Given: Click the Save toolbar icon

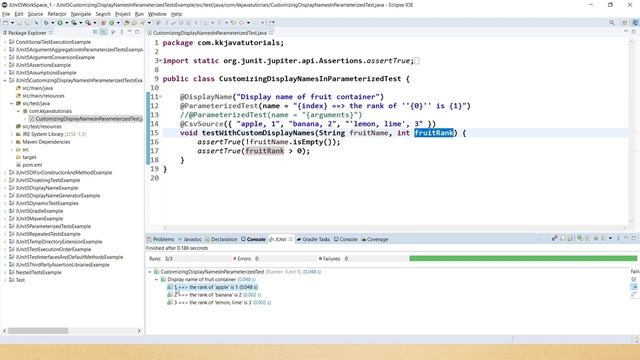Looking at the screenshot, I should click(x=19, y=23).
